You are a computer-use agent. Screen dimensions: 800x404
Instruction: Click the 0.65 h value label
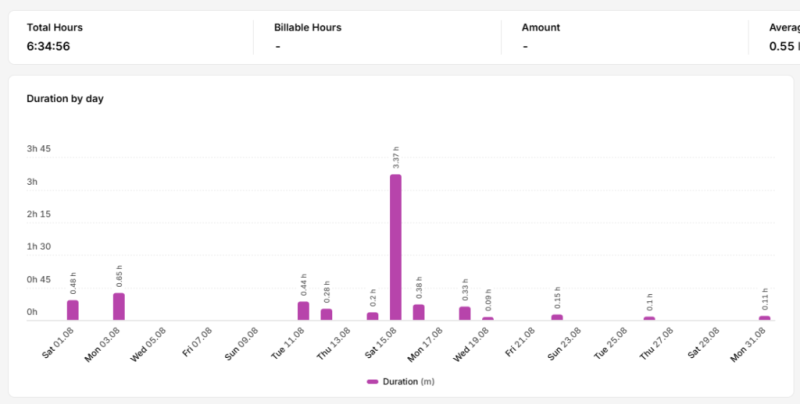[x=119, y=276]
